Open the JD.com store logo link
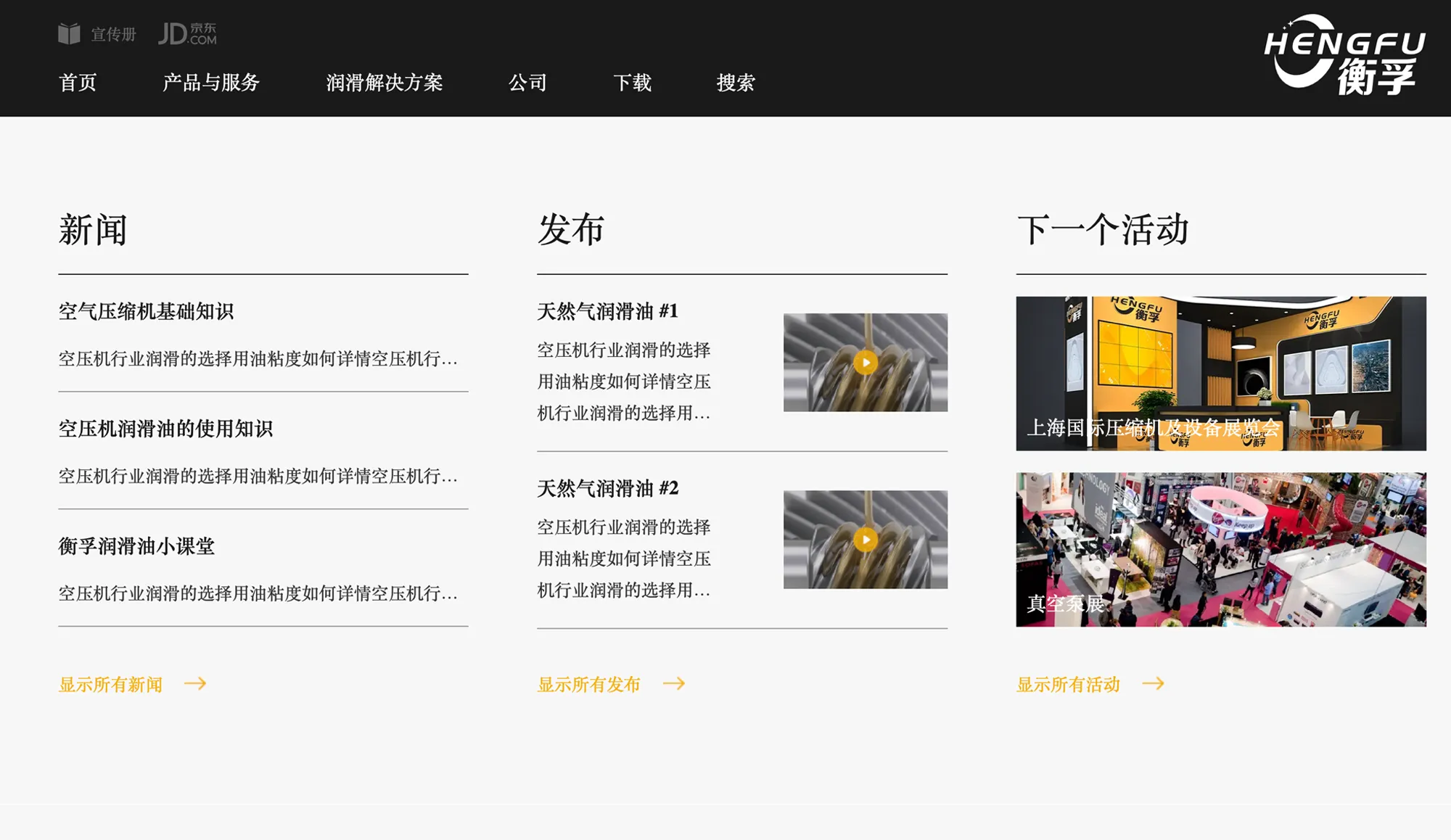Viewport: 1451px width, 840px height. click(187, 34)
